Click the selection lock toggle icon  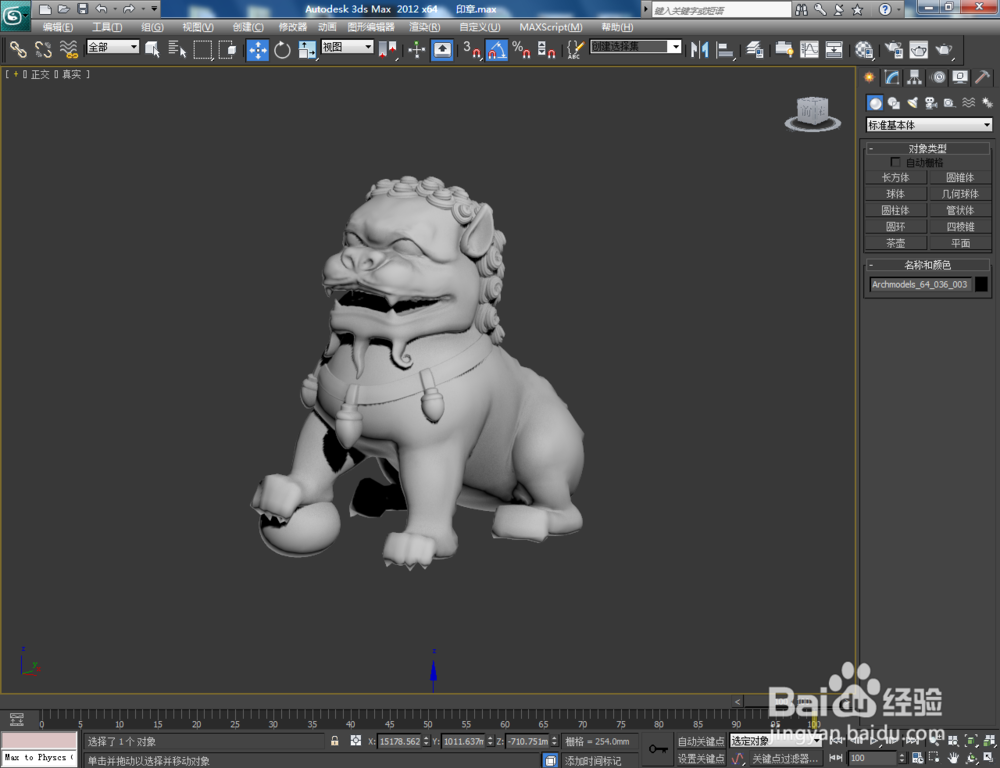click(x=335, y=741)
